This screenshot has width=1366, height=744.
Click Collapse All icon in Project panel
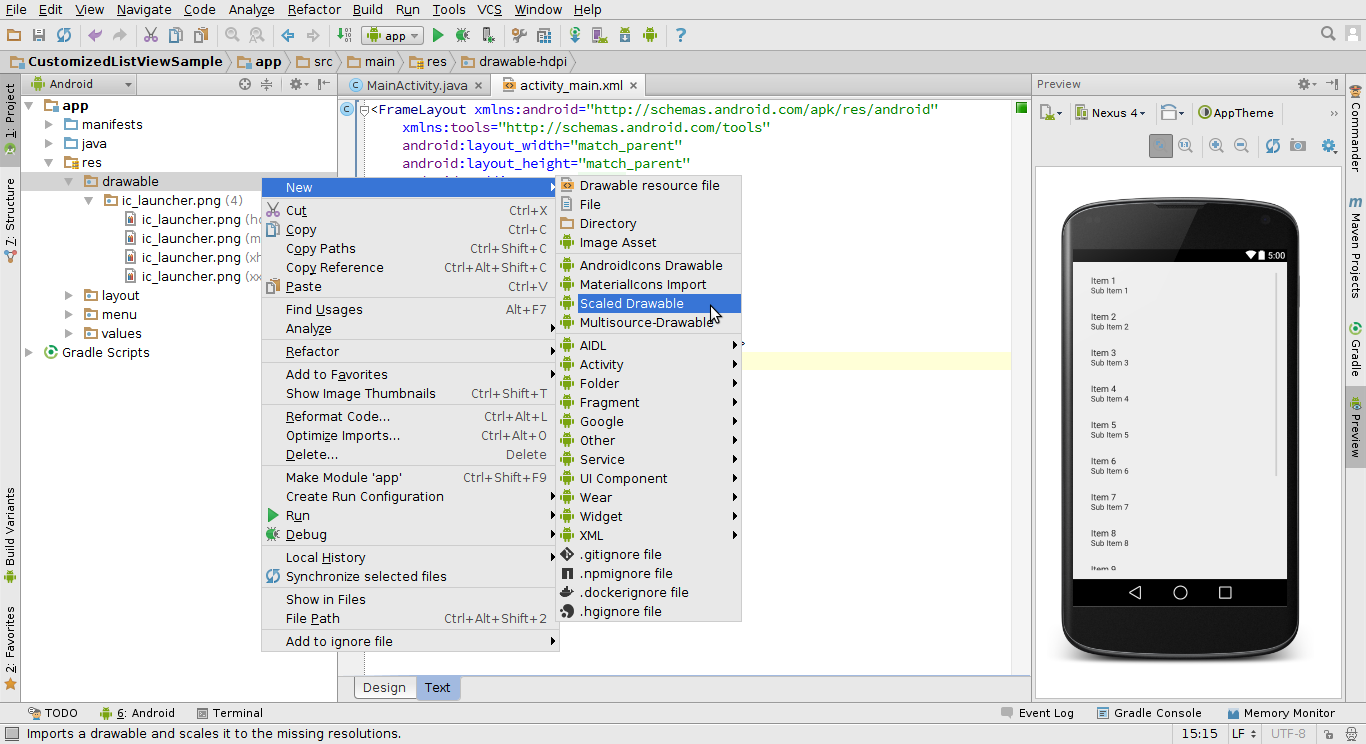coord(266,84)
